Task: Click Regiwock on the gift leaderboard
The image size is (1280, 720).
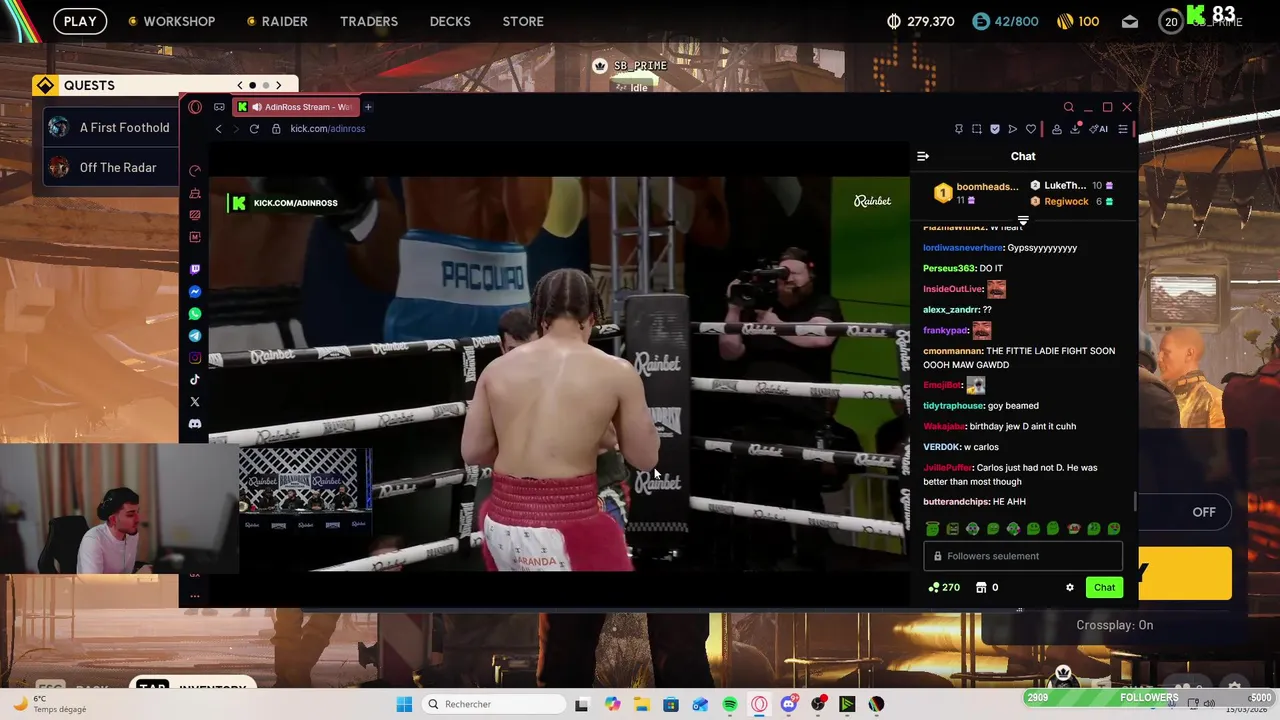Action: click(1066, 201)
